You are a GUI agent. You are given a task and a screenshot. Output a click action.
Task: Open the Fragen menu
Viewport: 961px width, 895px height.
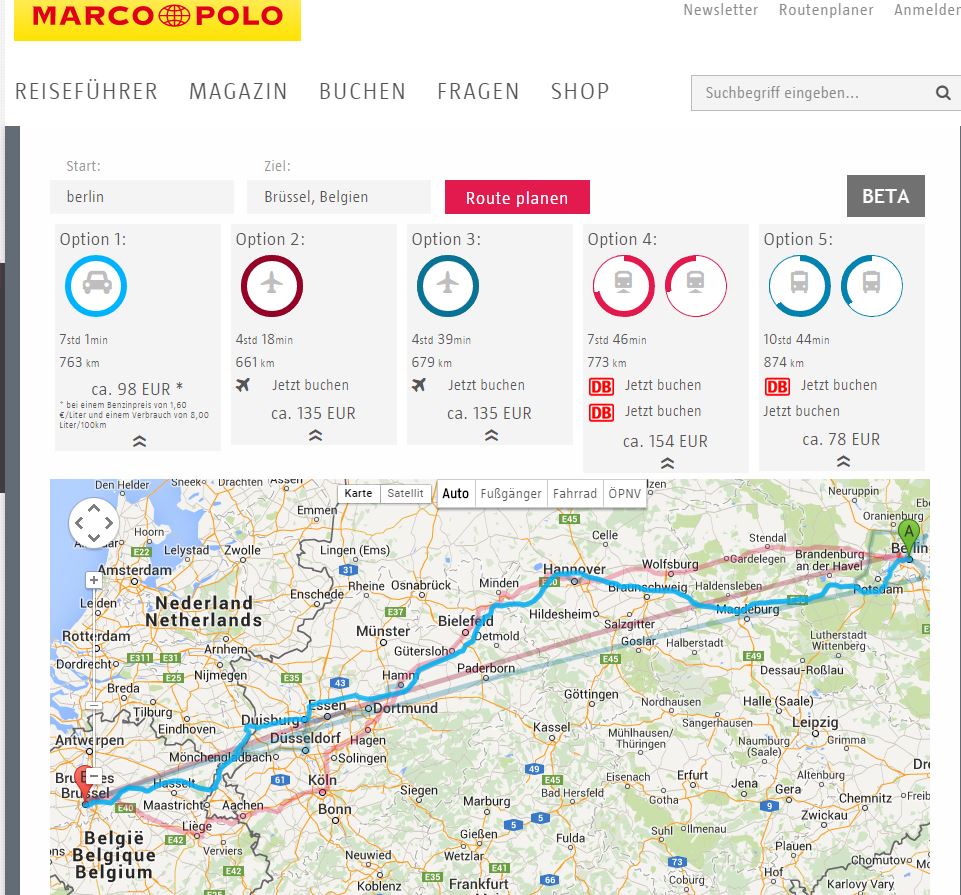click(478, 91)
